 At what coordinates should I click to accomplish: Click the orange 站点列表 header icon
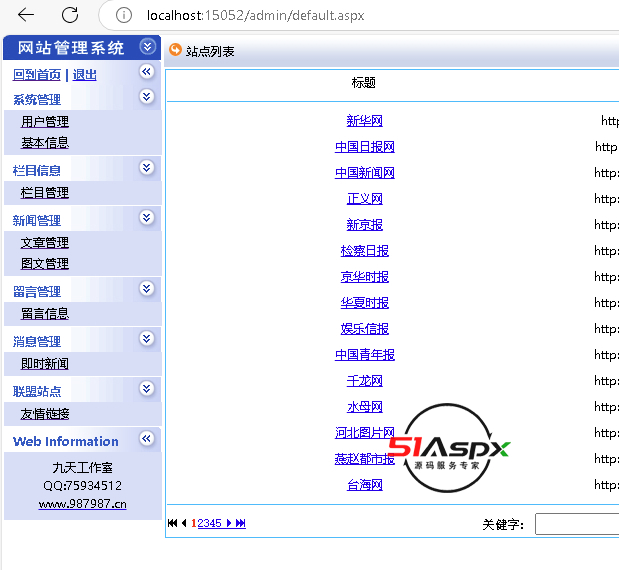(x=176, y=50)
